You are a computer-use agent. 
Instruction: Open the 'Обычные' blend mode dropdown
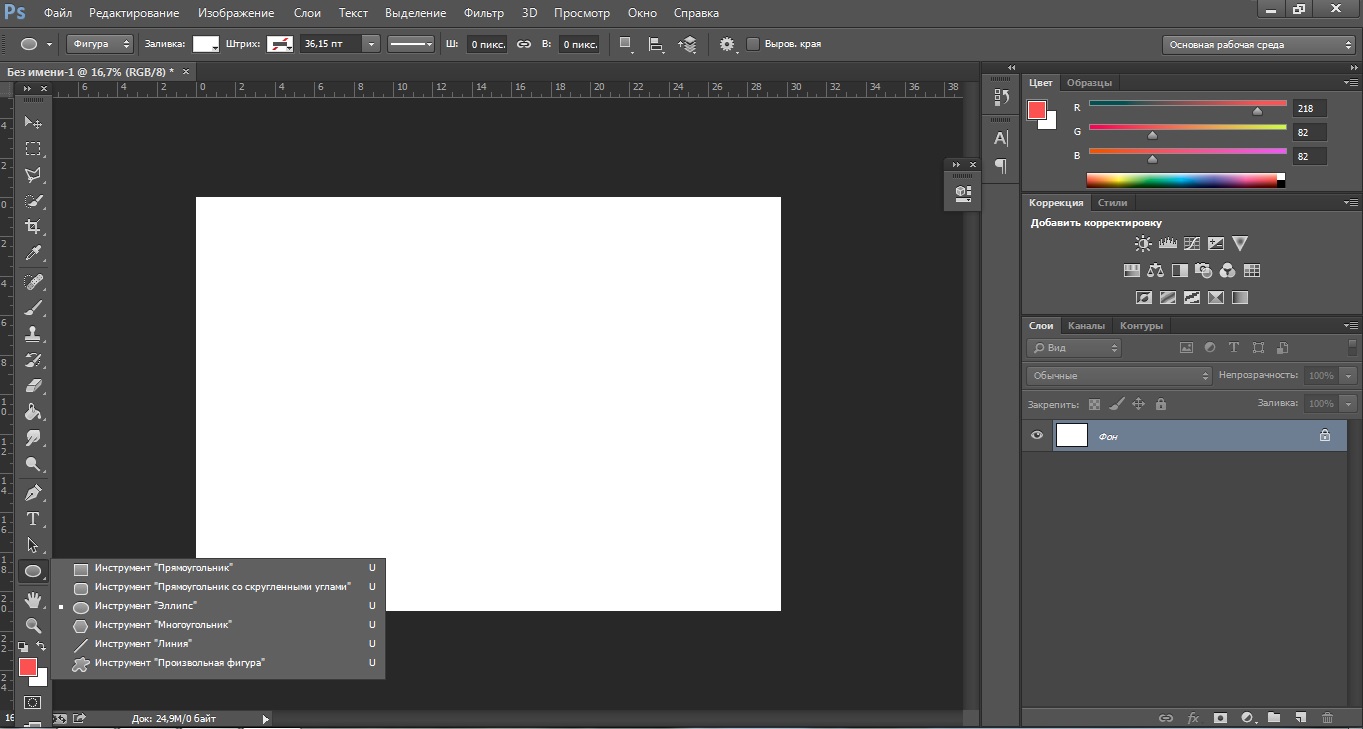coord(1118,376)
